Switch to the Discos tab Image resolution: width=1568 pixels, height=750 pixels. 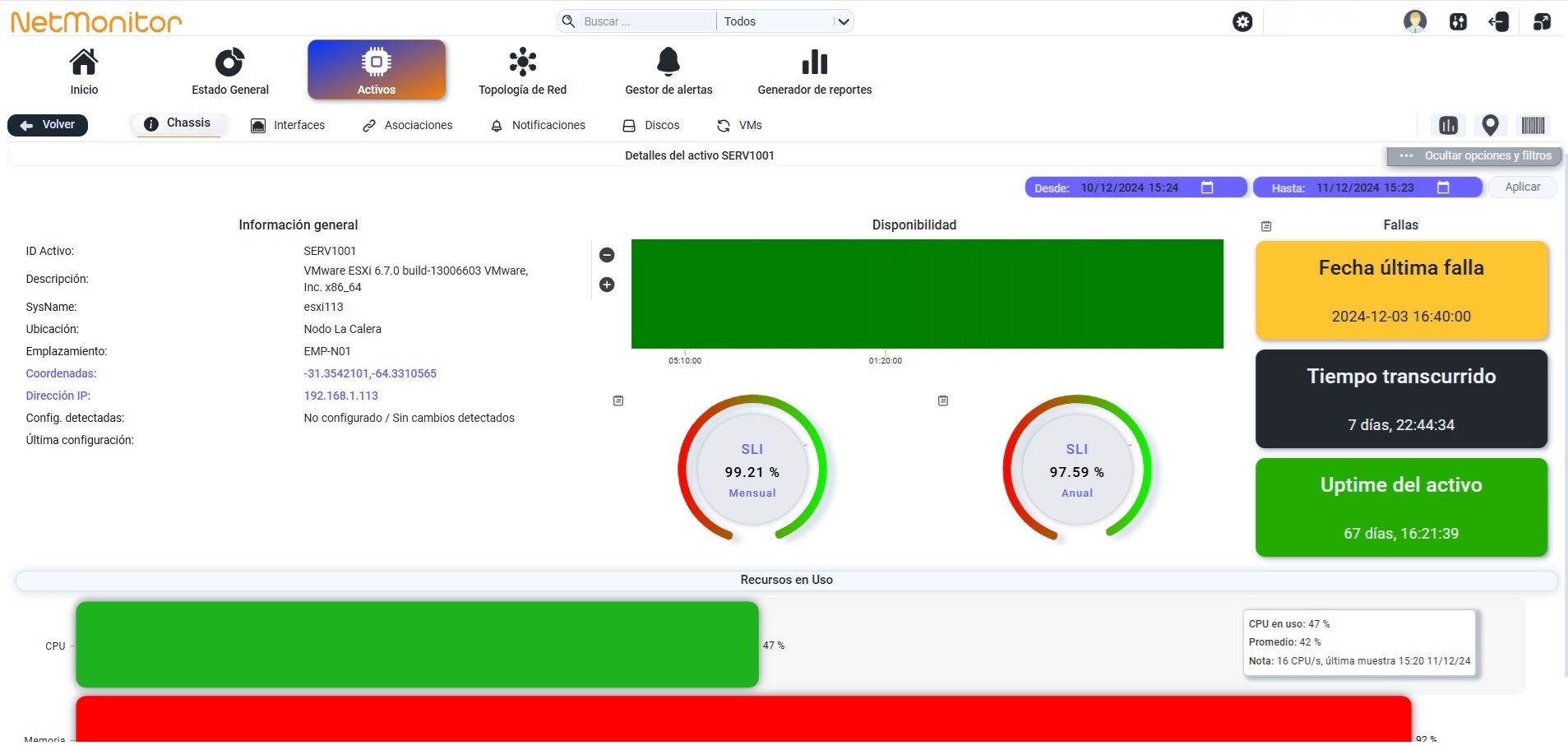[650, 125]
